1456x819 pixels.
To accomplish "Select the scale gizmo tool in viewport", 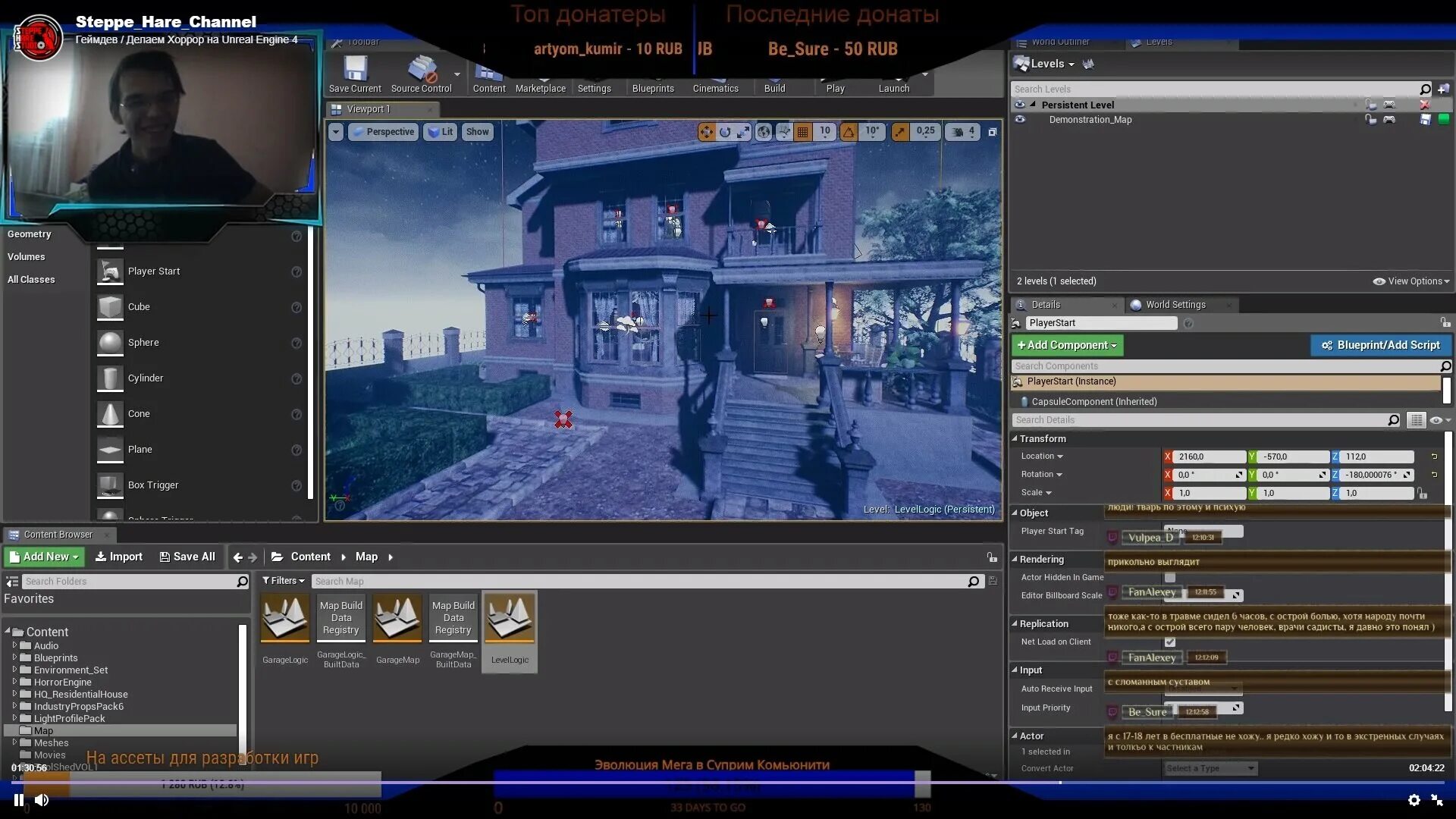I will [743, 132].
